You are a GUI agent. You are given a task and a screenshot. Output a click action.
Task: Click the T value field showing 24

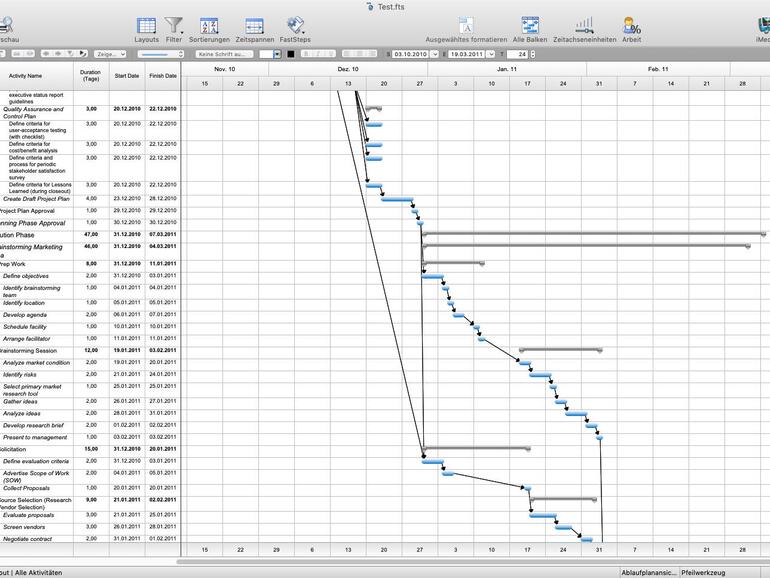[518, 54]
